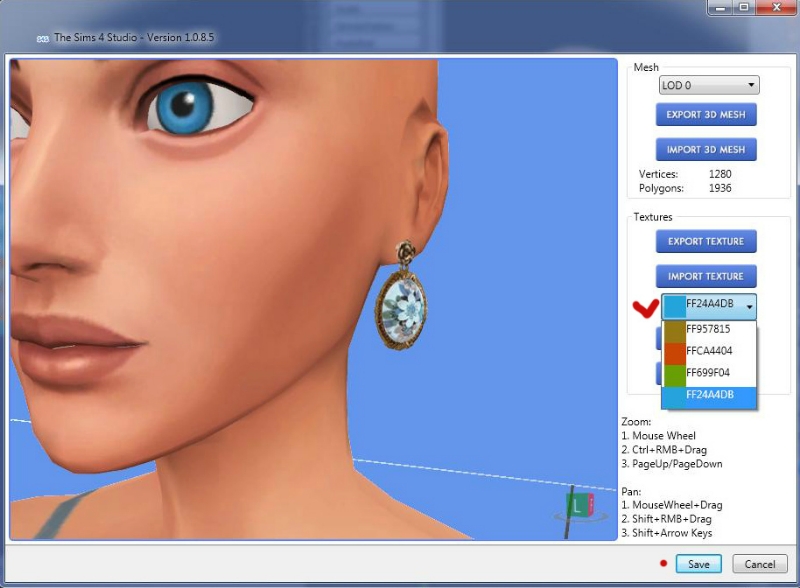Collapse the FF24A4DB swatch dropdown arrow
Screen dimensions: 800x588
[749, 308]
